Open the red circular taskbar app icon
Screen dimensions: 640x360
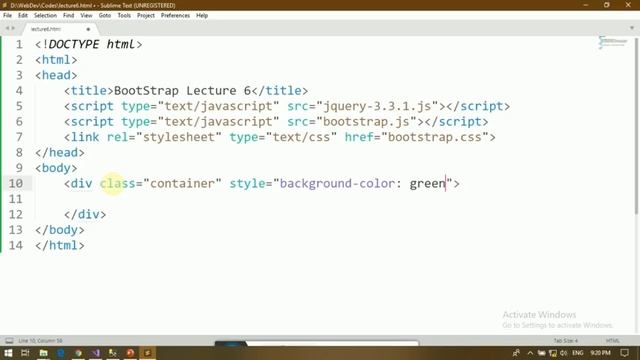(130, 353)
